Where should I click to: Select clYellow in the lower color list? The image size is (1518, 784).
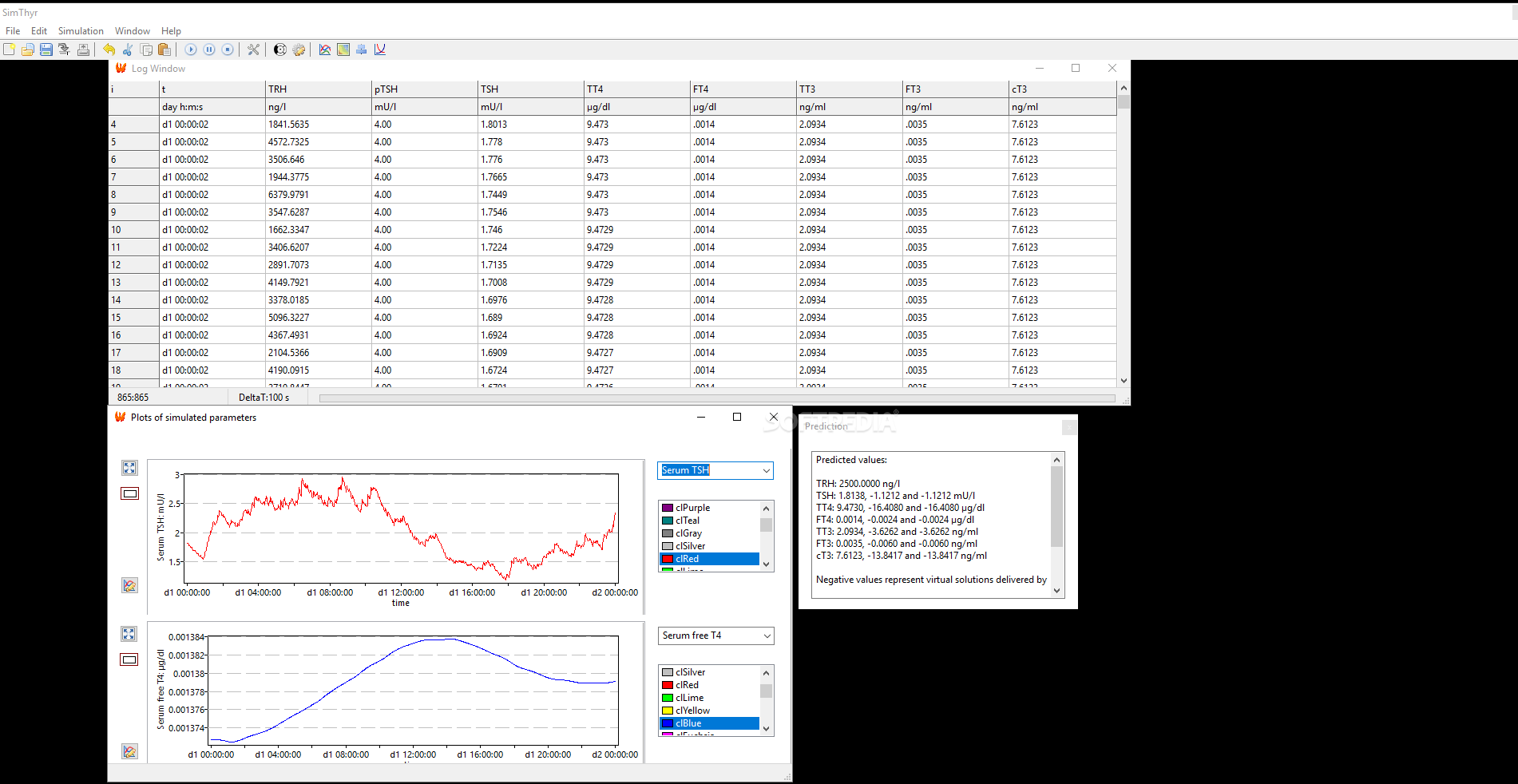point(709,711)
